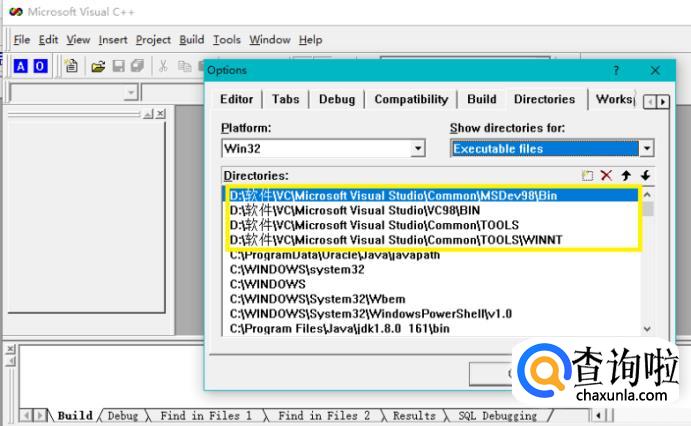Select the Oracle\Java\javapath directory entry
This screenshot has height=426, width=691.
pos(433,255)
